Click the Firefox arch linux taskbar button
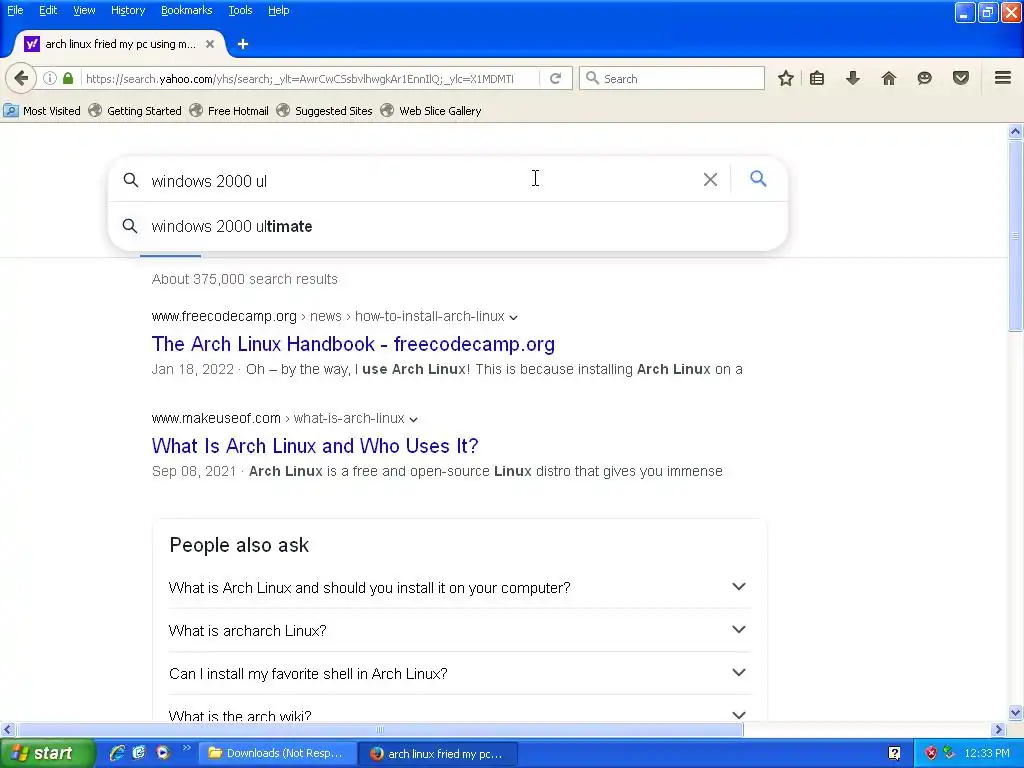The height and width of the screenshot is (768, 1024). coord(438,754)
